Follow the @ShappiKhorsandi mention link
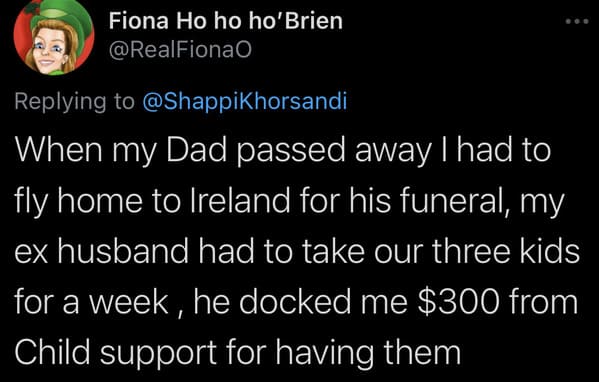Screen dimensions: 599x382 pos(245,102)
